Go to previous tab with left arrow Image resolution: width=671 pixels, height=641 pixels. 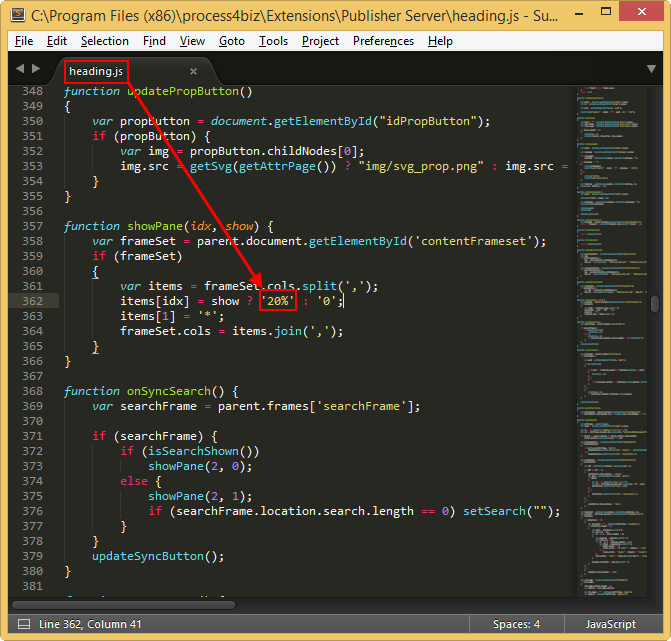tap(20, 68)
